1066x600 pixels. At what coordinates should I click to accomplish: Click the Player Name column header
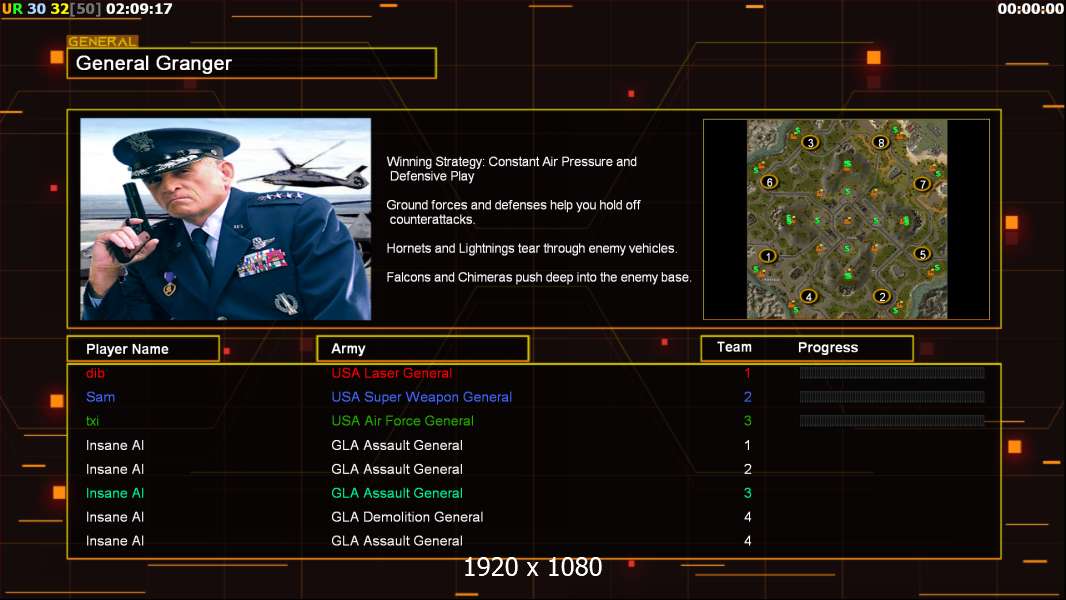click(143, 349)
